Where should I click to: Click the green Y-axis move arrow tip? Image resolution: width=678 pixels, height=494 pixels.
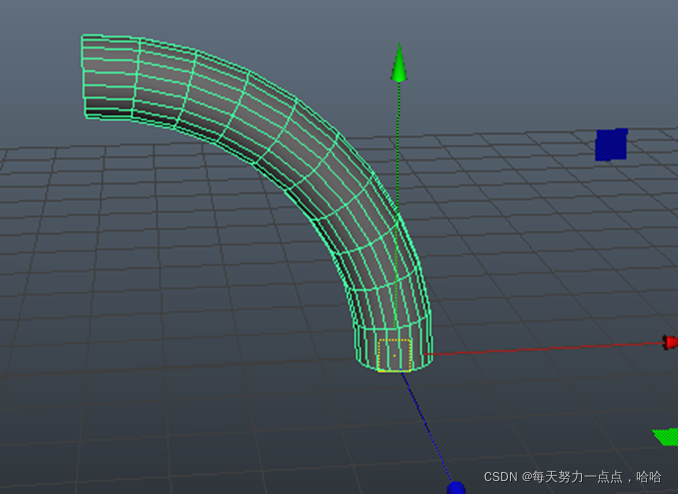pos(399,62)
